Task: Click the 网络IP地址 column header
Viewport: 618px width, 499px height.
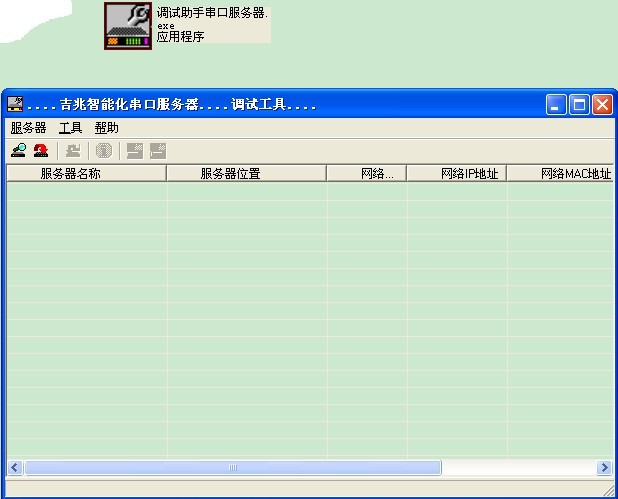Action: (456, 173)
